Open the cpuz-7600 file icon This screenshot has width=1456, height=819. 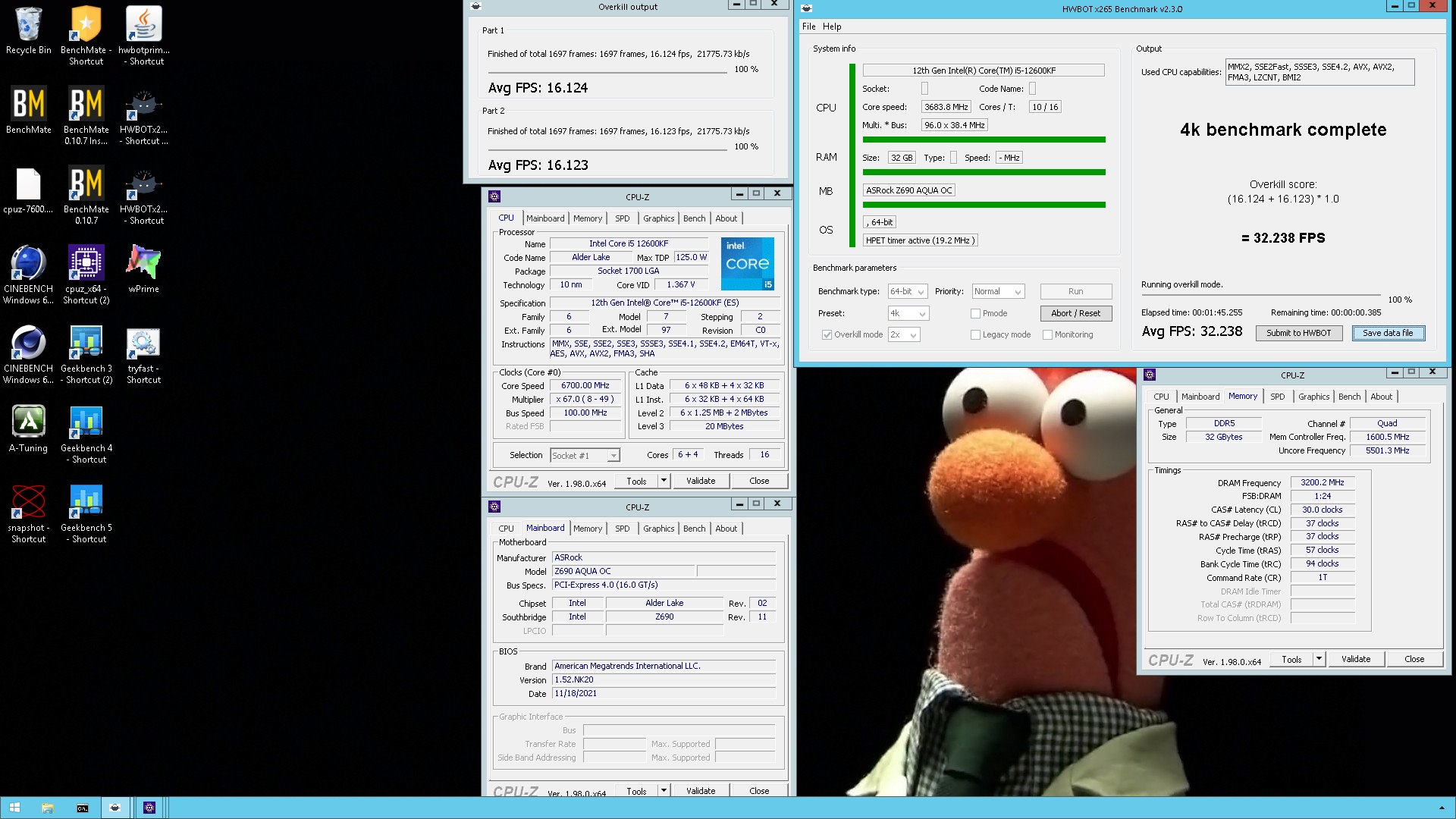coord(29,190)
